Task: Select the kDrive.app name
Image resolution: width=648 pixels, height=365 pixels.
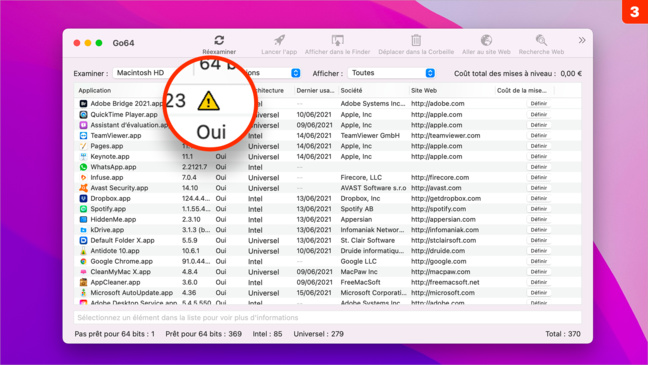Action: point(107,230)
